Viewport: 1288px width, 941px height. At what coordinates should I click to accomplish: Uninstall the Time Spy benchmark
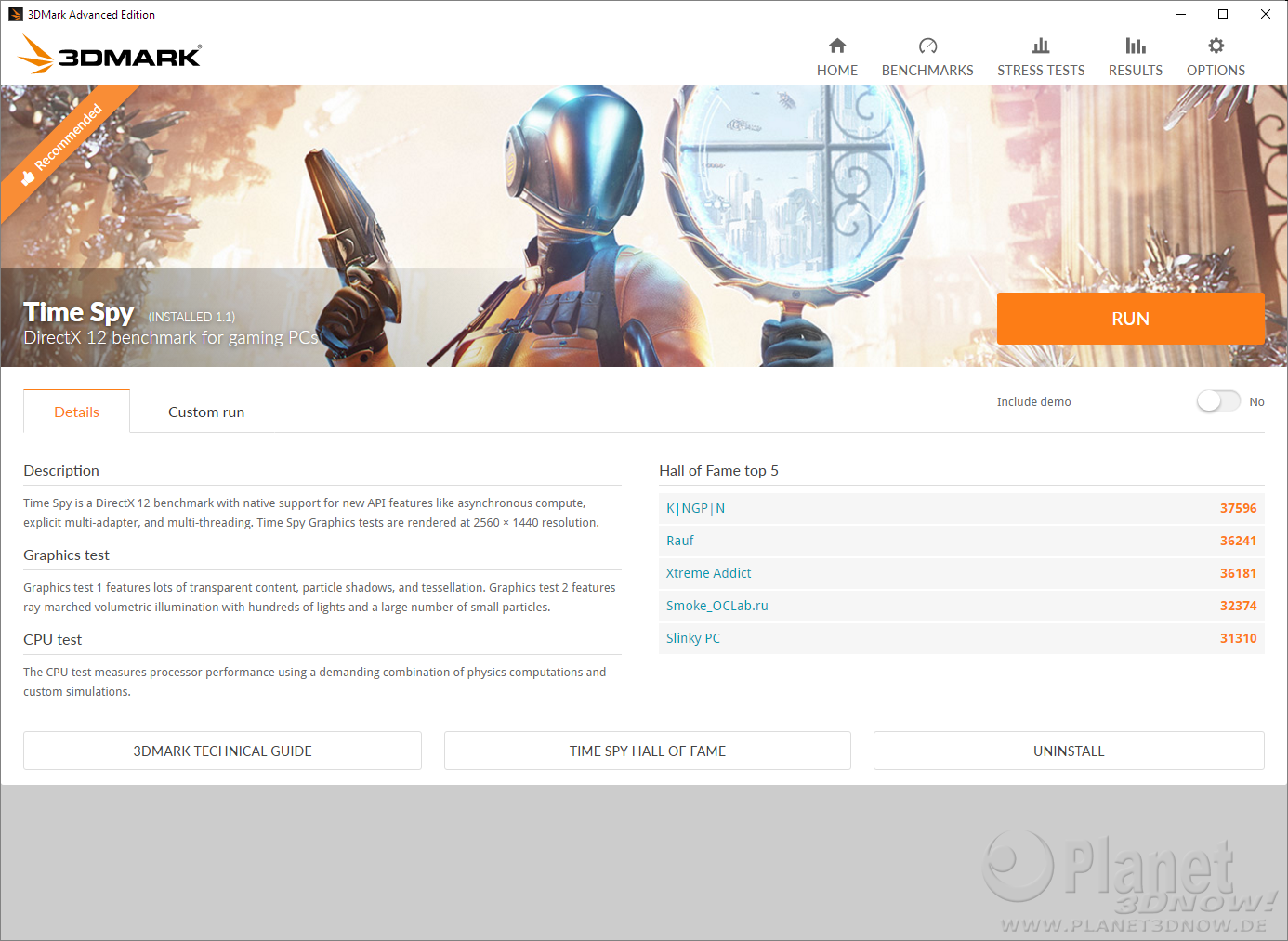tap(1069, 751)
